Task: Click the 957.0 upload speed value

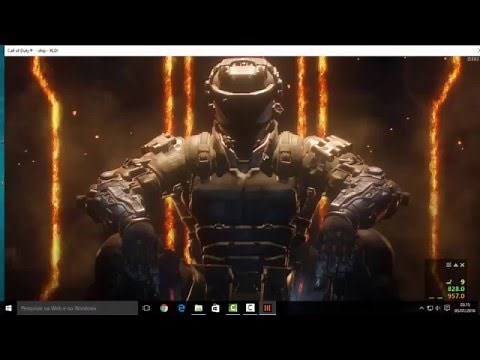Action: tap(456, 296)
